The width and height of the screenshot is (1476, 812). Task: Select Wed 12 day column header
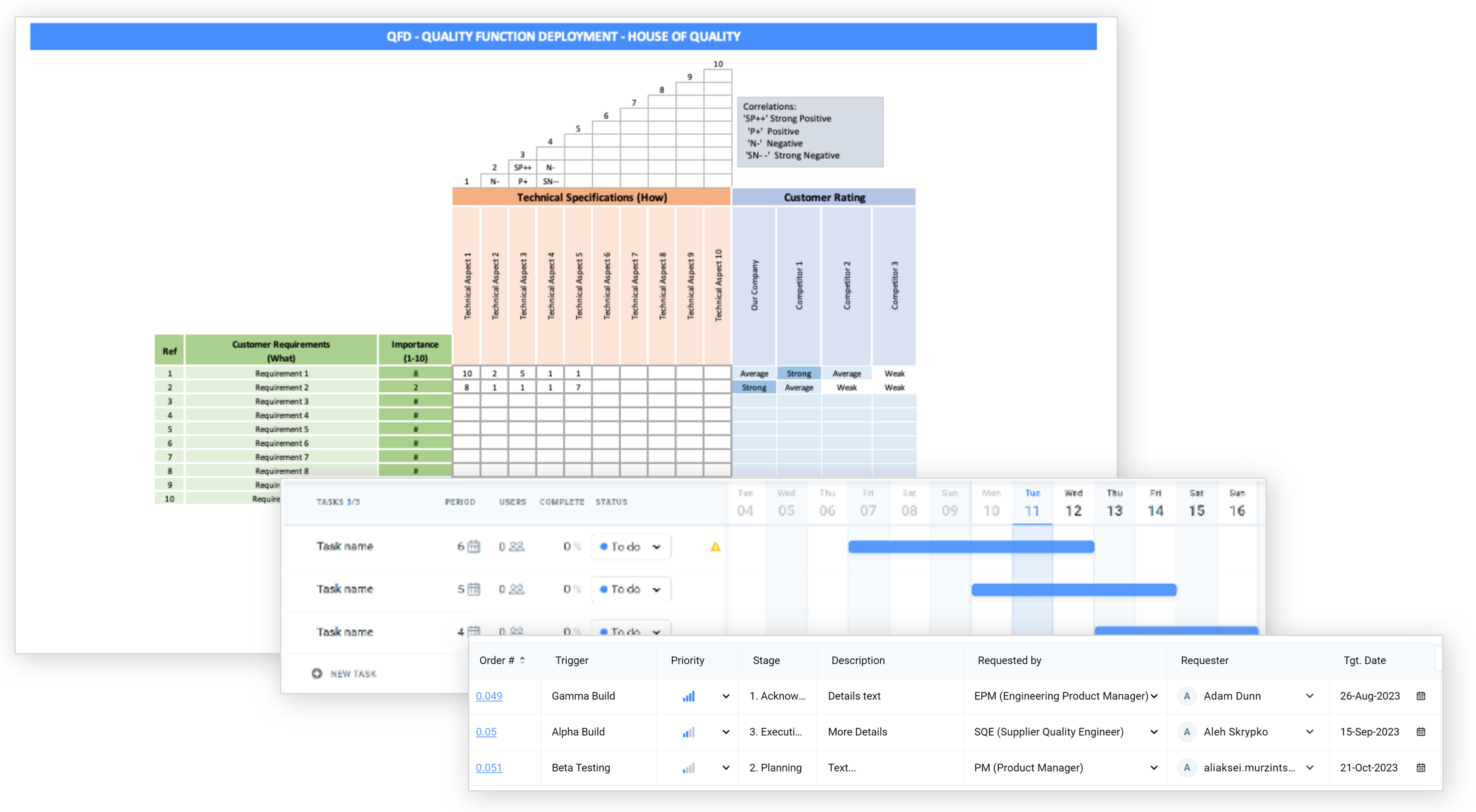1073,504
